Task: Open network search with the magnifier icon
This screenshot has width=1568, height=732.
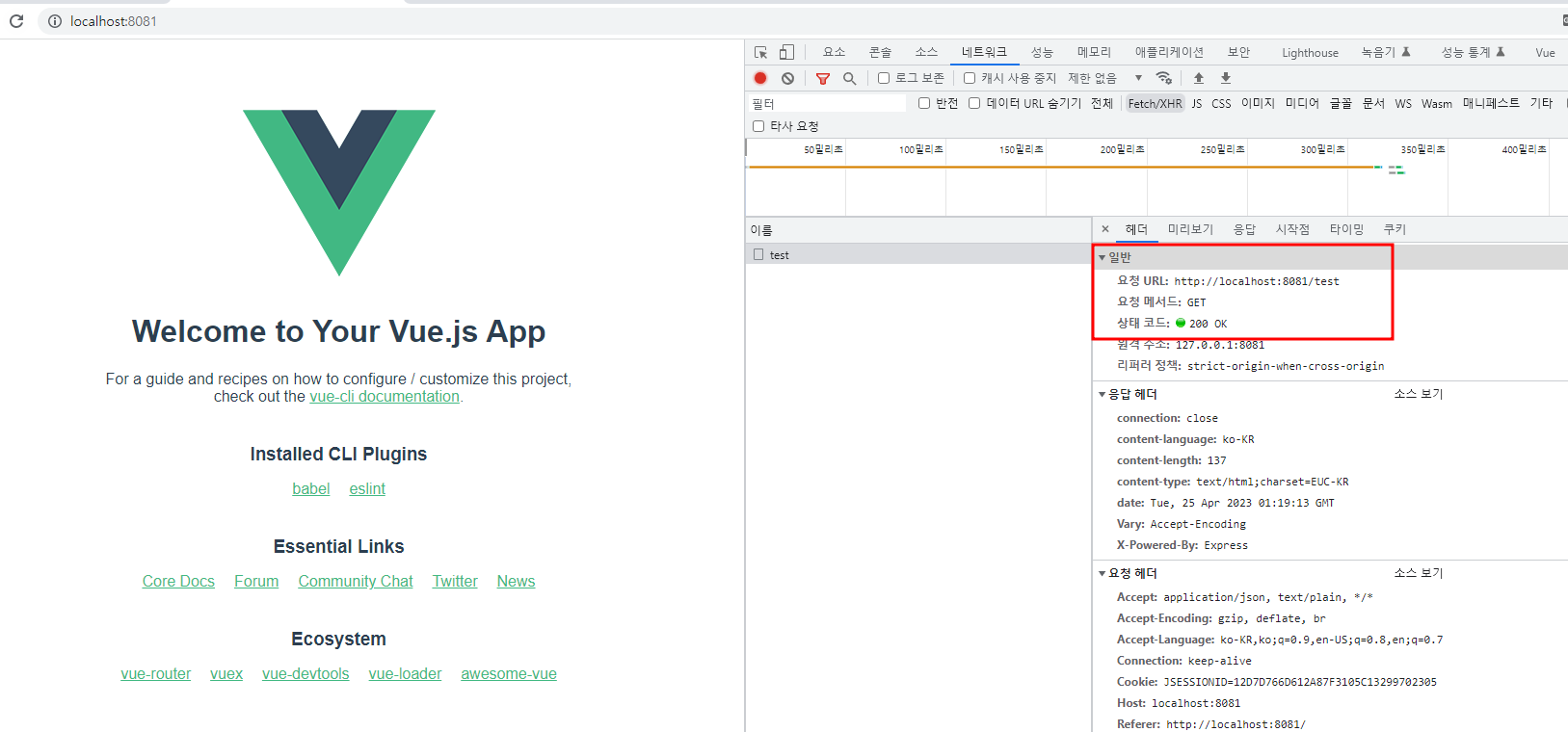Action: pyautogui.click(x=849, y=78)
